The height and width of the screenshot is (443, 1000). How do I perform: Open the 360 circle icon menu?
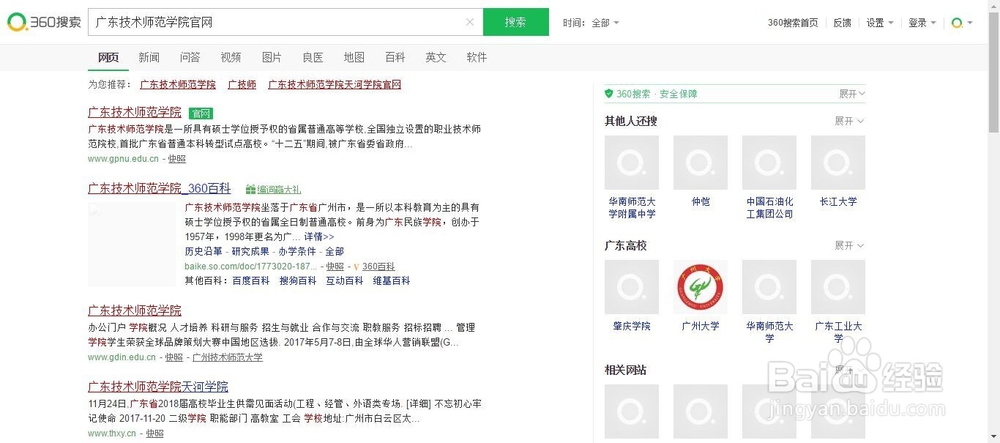point(962,23)
